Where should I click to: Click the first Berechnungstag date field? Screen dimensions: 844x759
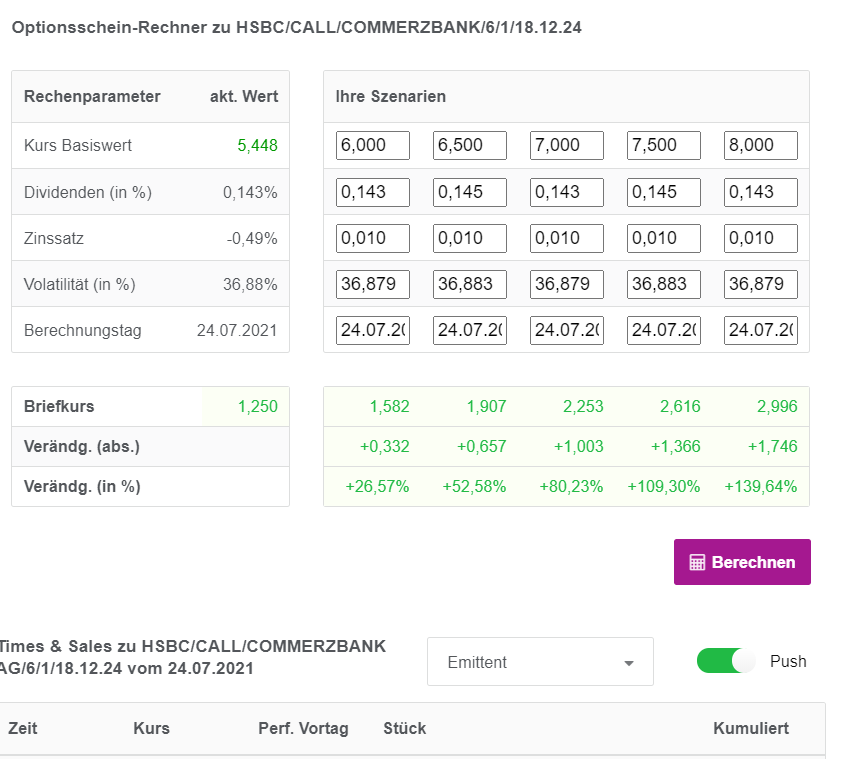click(x=372, y=330)
